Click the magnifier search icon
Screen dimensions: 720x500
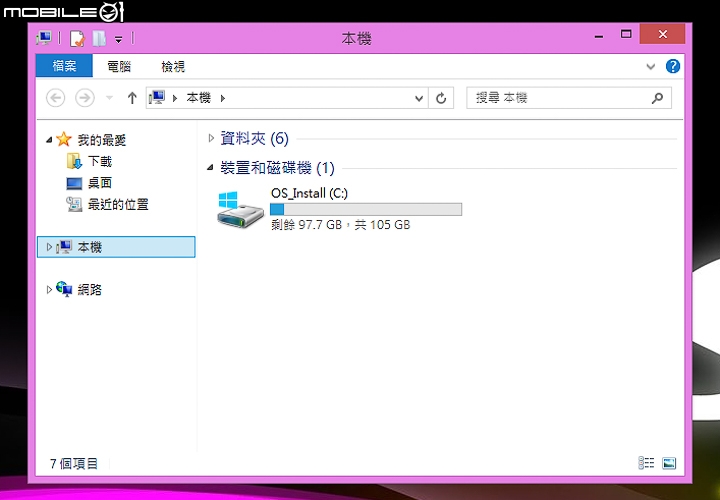657,98
